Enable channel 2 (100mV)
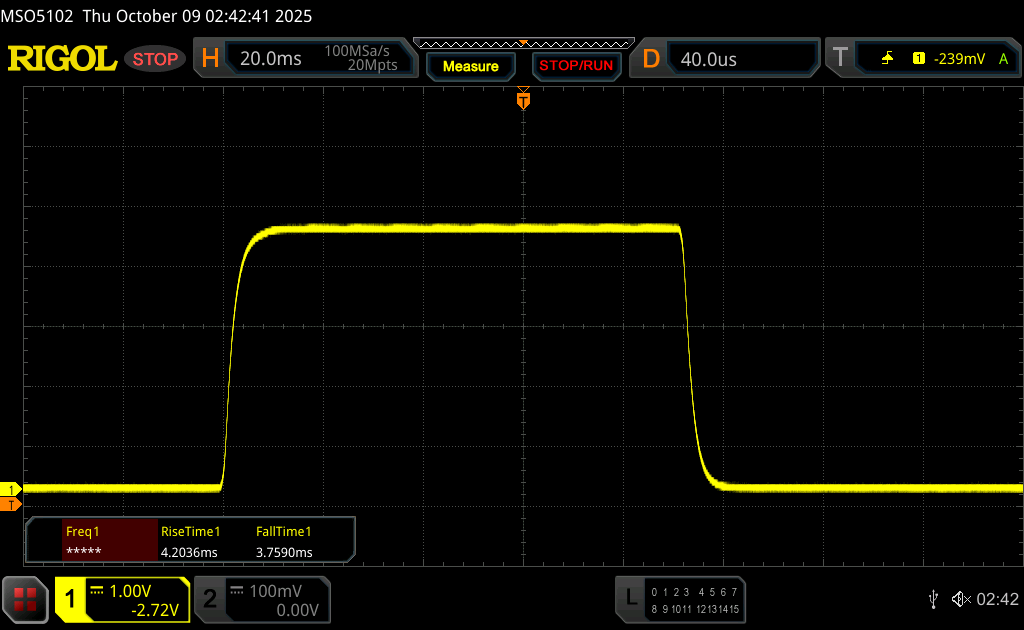This screenshot has height=630, width=1024. pos(260,599)
